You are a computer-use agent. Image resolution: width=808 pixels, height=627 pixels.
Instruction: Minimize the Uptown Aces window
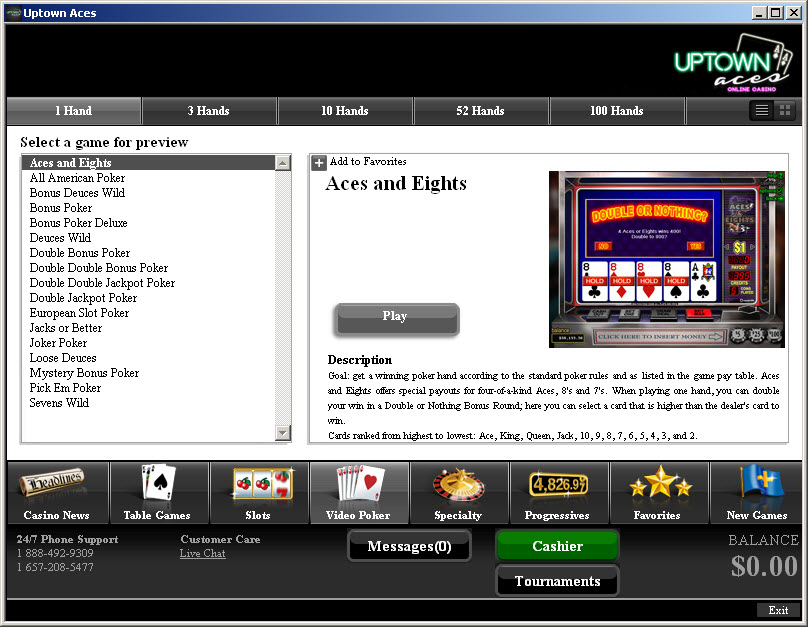pos(759,13)
